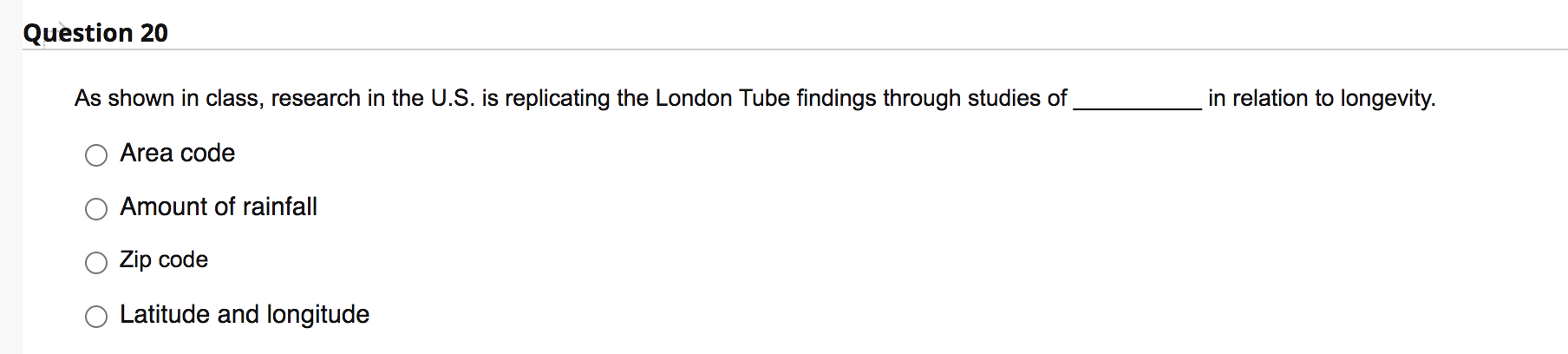Click the phrase 'in relation to longevity.'
The width and height of the screenshot is (1568, 354).
pyautogui.click(x=1322, y=98)
